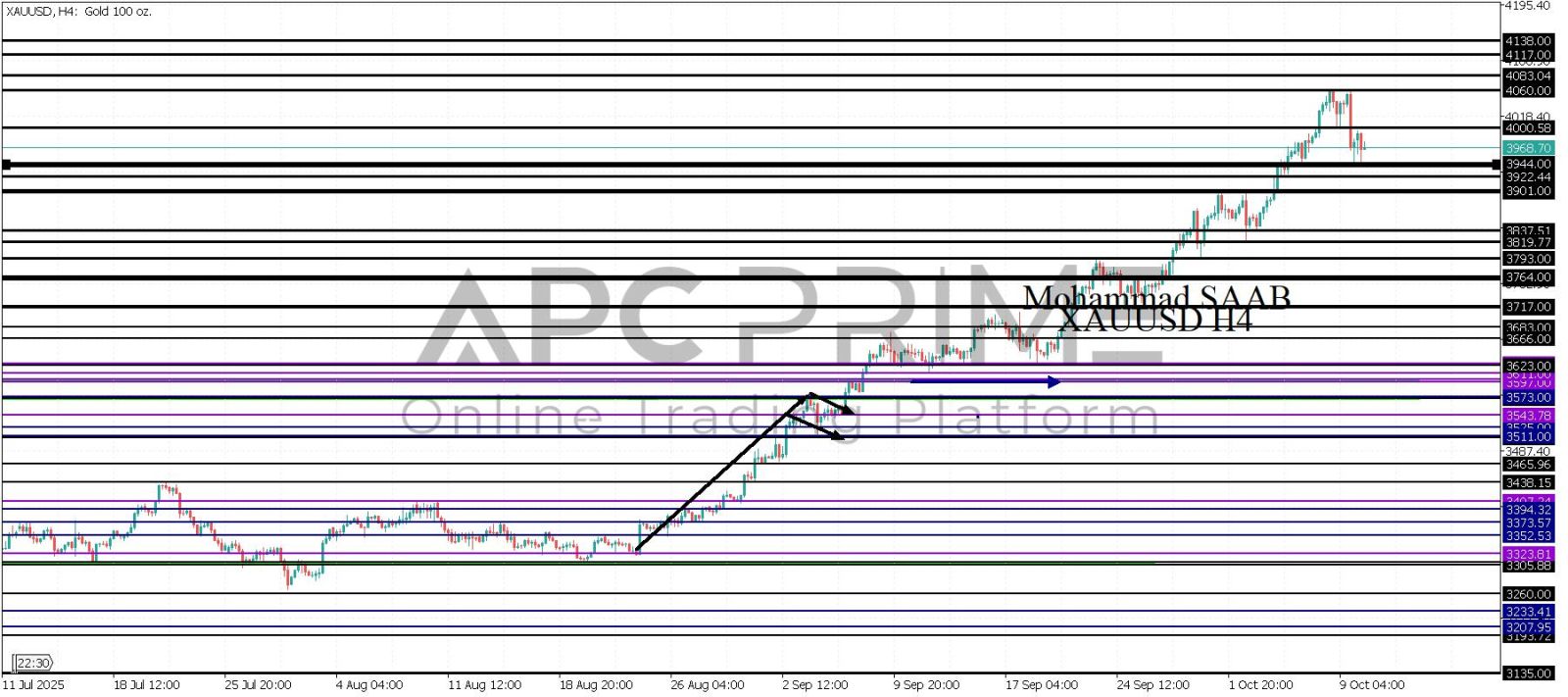Click the blue 3233.41 price label
Image resolution: width=1568 pixels, height=697 pixels.
coord(1528,612)
